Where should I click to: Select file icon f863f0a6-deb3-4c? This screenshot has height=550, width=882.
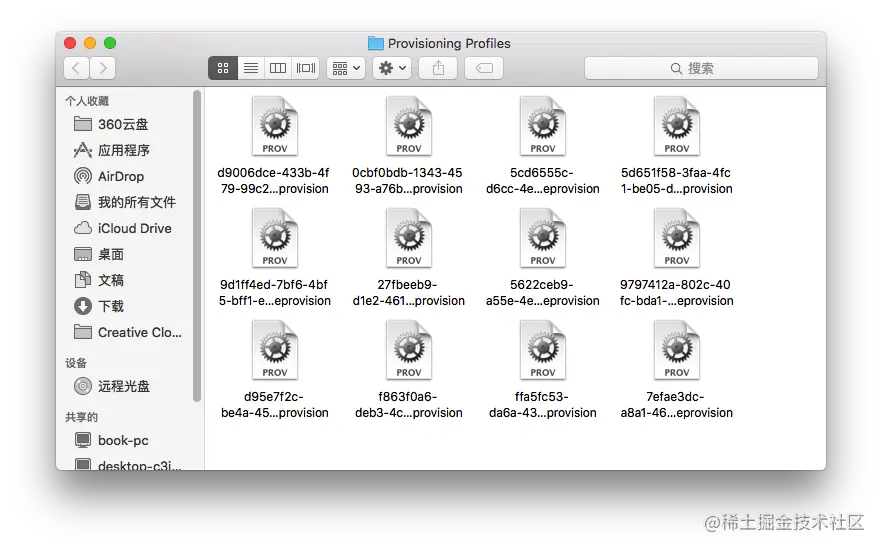tap(408, 350)
